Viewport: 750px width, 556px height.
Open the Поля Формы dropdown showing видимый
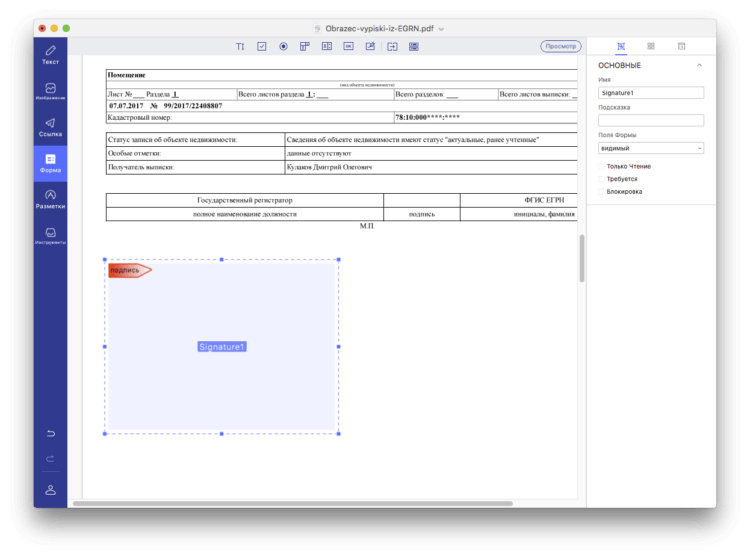click(651, 148)
